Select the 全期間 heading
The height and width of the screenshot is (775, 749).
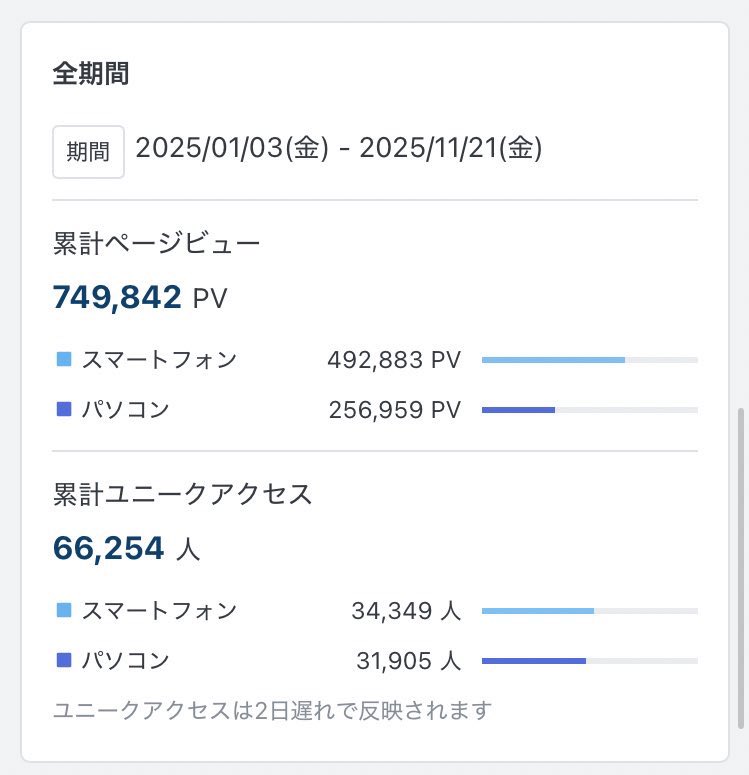(90, 74)
